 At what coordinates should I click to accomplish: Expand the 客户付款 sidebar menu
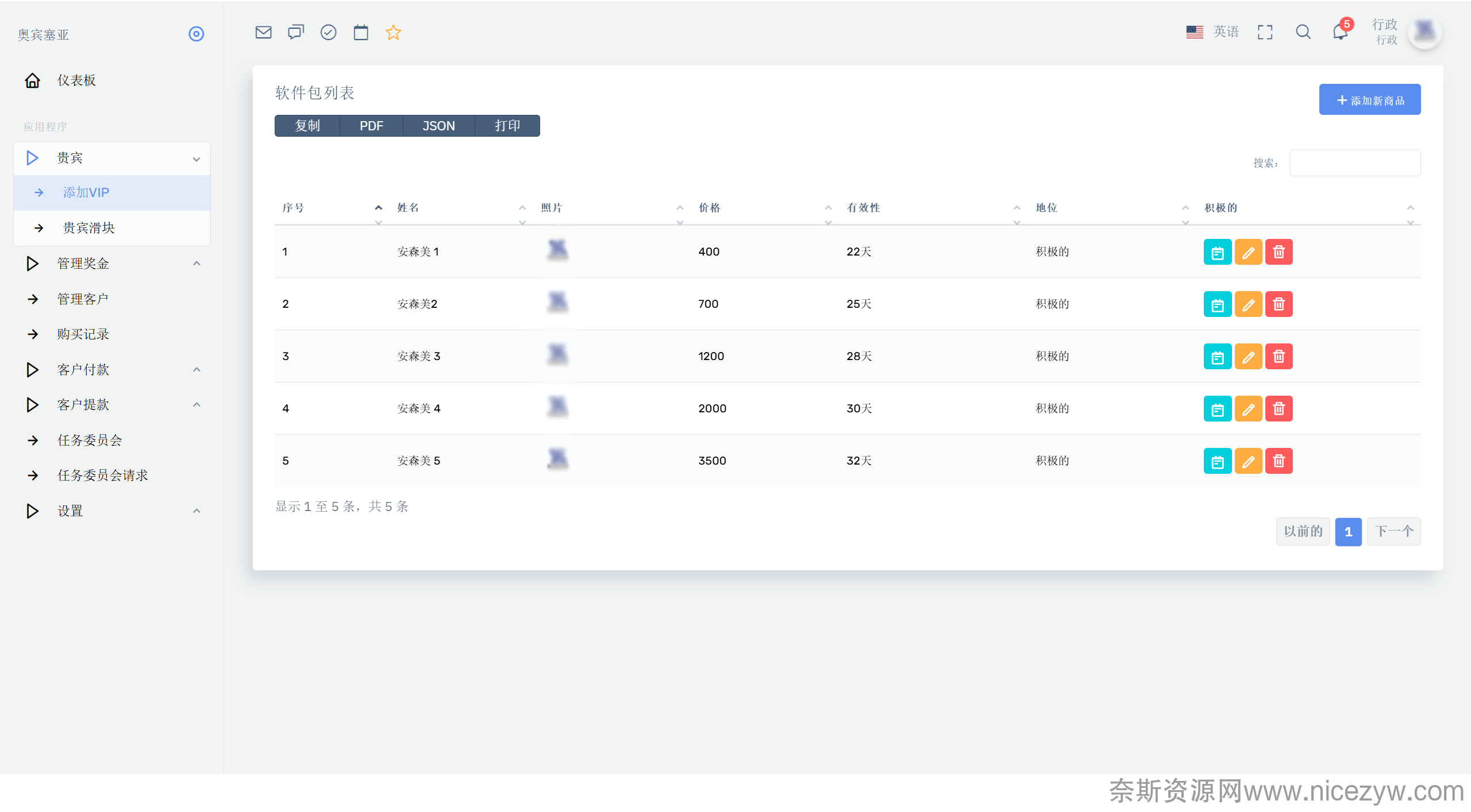[112, 370]
